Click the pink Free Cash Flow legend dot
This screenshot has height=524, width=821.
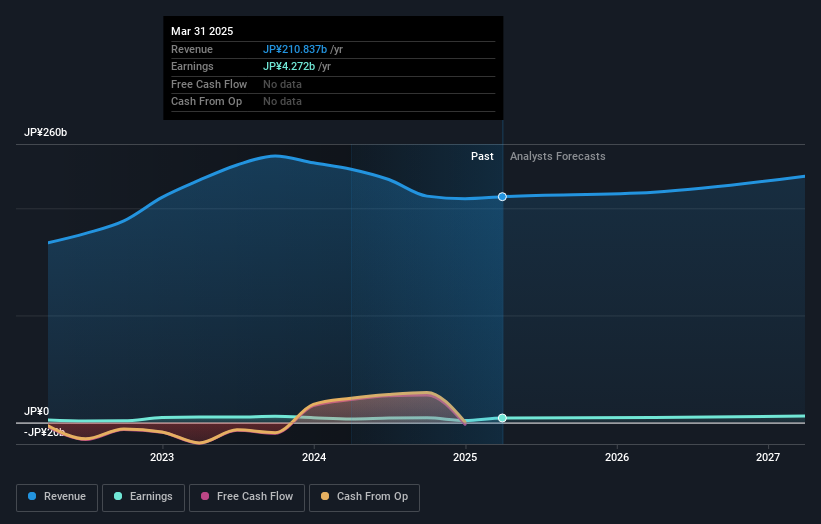click(x=205, y=496)
